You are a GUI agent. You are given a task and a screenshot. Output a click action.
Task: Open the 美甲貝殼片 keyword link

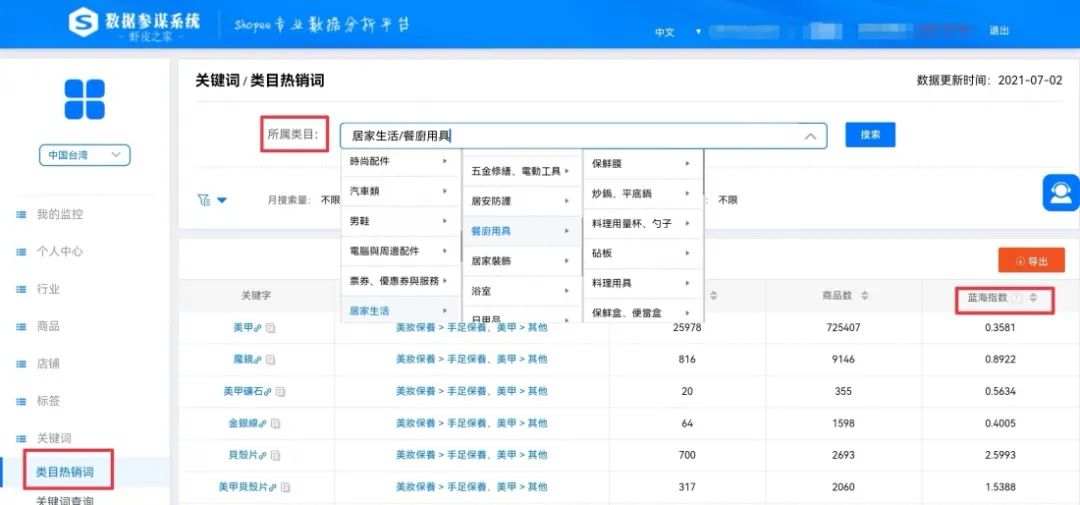(x=243, y=487)
